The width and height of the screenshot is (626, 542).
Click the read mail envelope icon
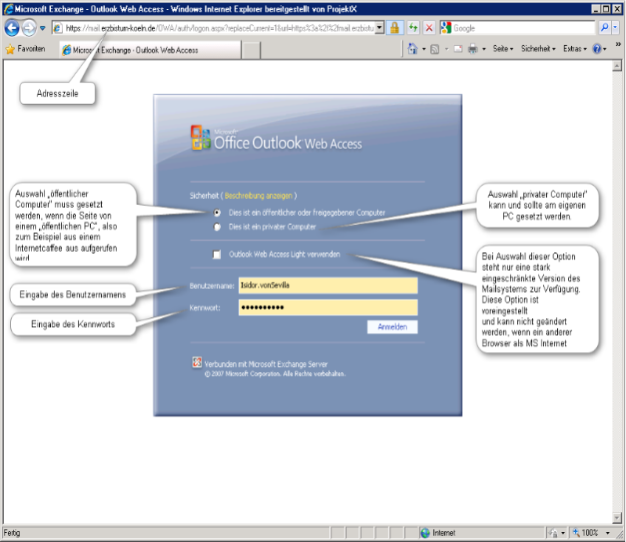(x=458, y=49)
